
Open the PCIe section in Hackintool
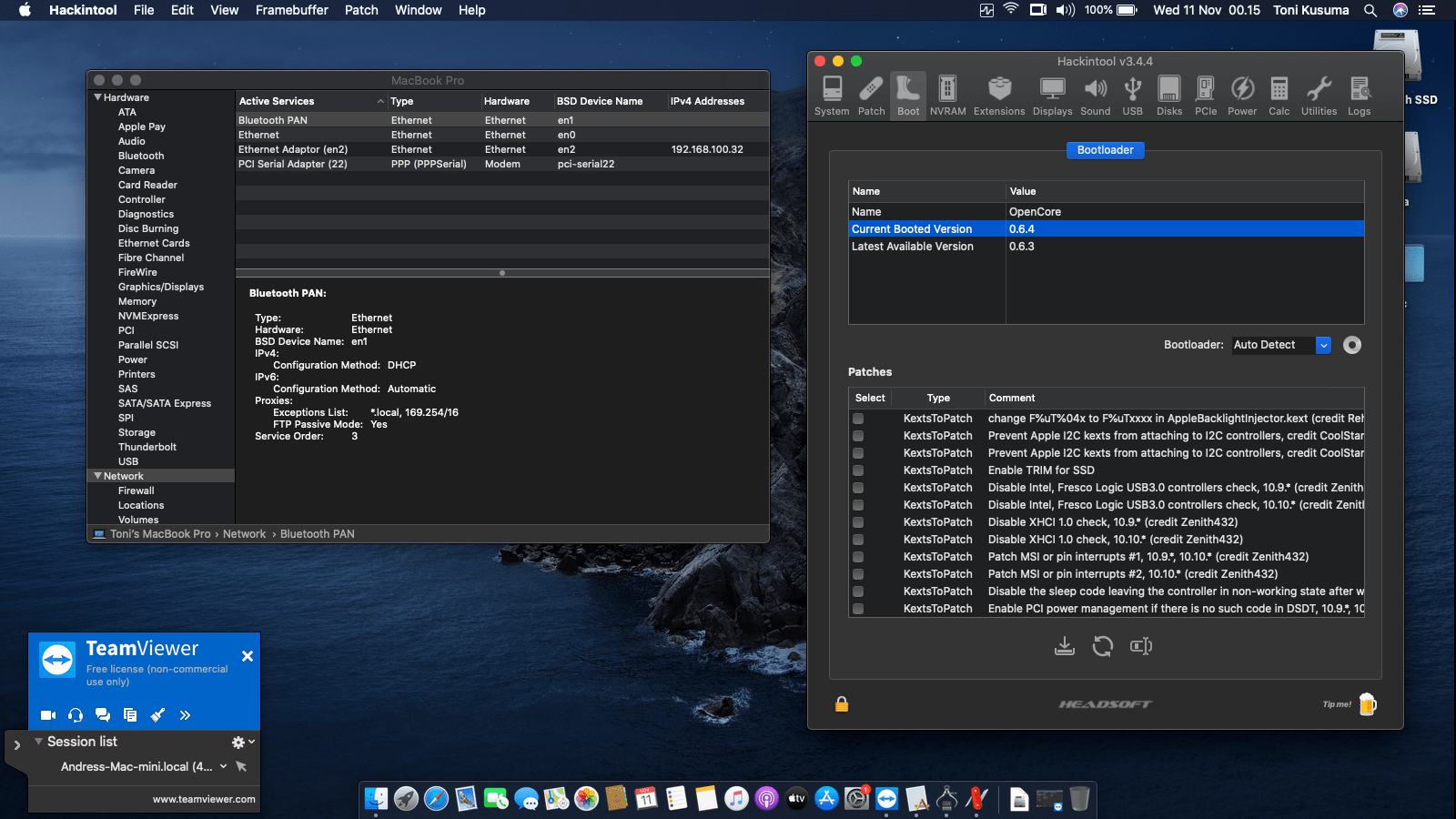coord(1206,96)
